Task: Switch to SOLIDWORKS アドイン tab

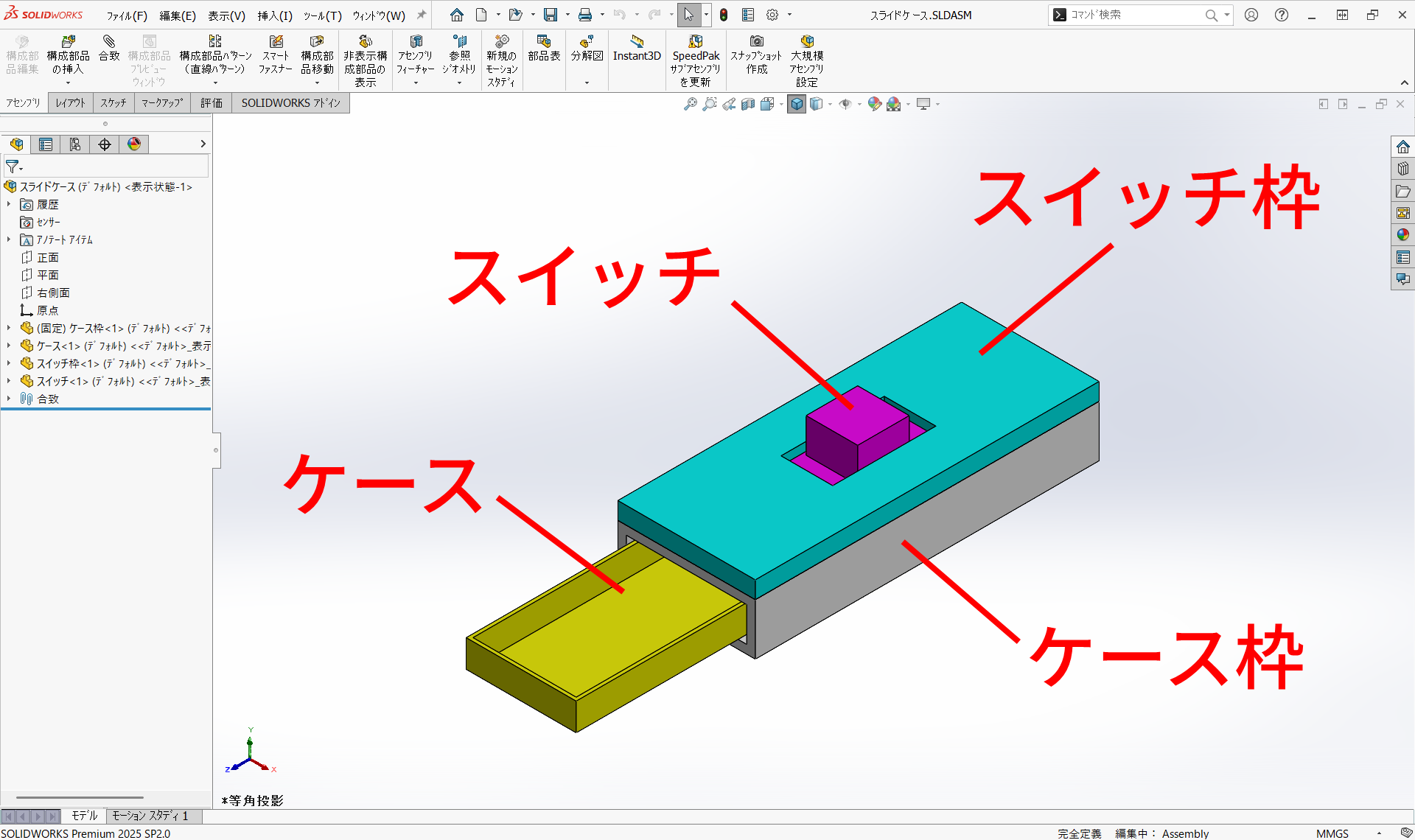Action: (x=291, y=103)
